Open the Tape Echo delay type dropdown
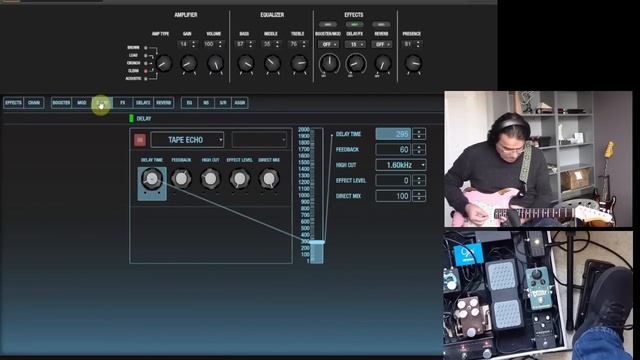The width and height of the screenshot is (640, 360). point(187,140)
